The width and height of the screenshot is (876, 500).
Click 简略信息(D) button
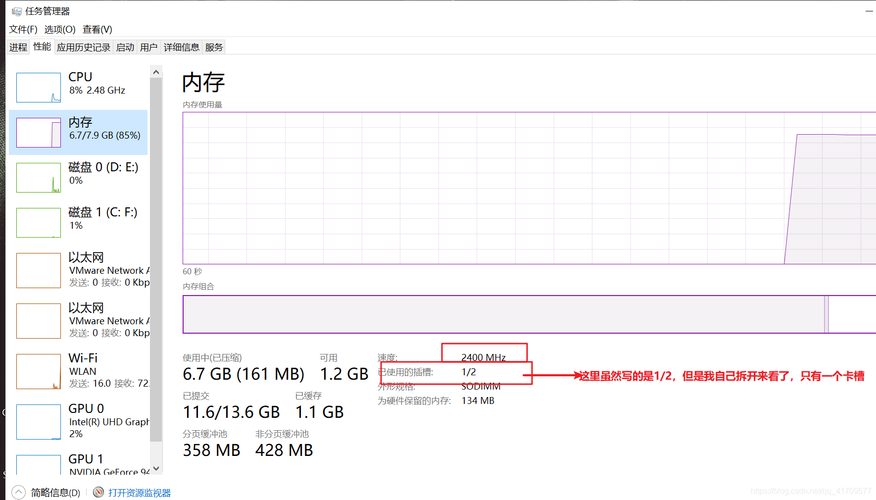56,493
